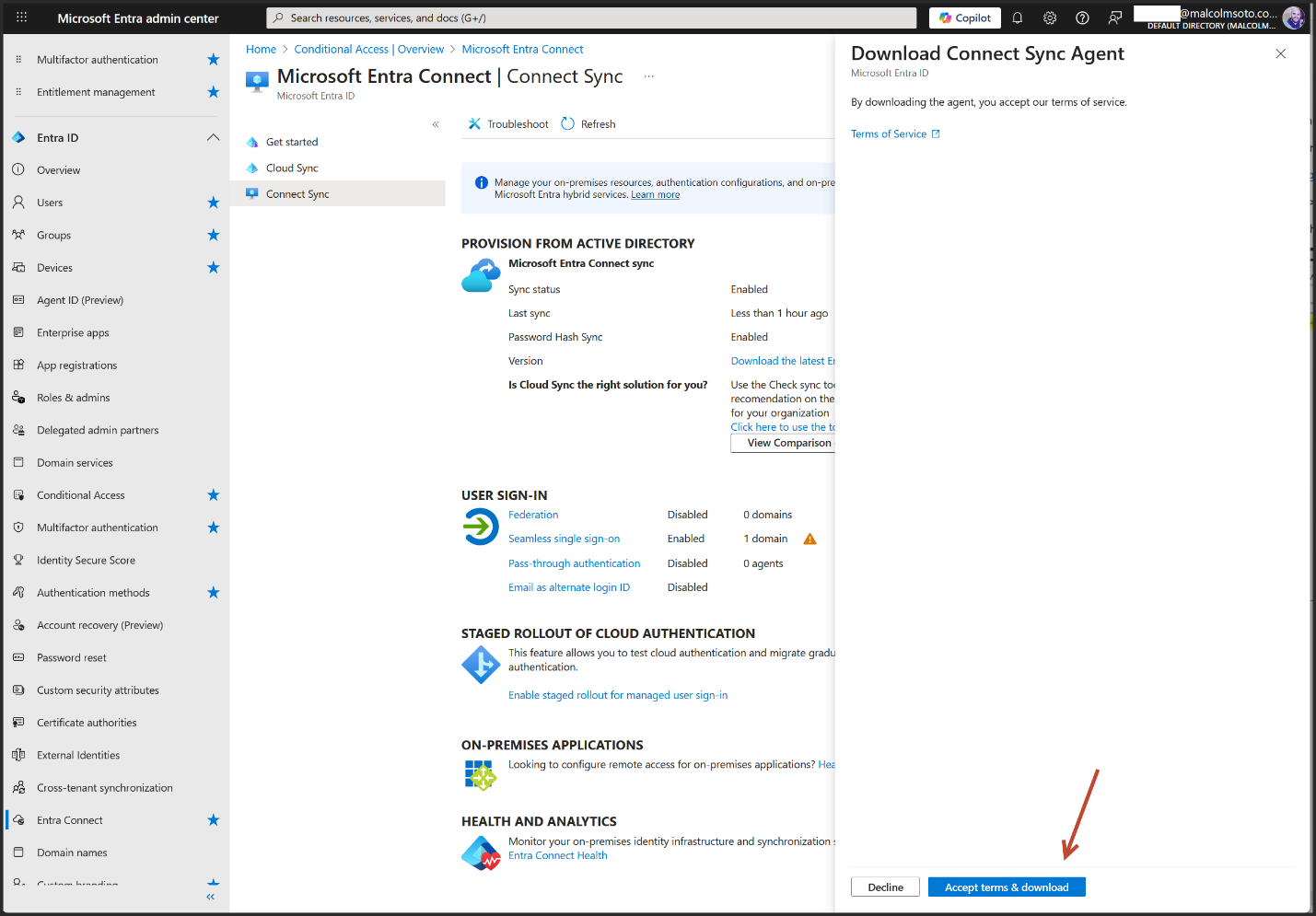Screen dimensions: 1316x916
Task: Collapse the inner navigation pane chevron
Action: [x=436, y=124]
